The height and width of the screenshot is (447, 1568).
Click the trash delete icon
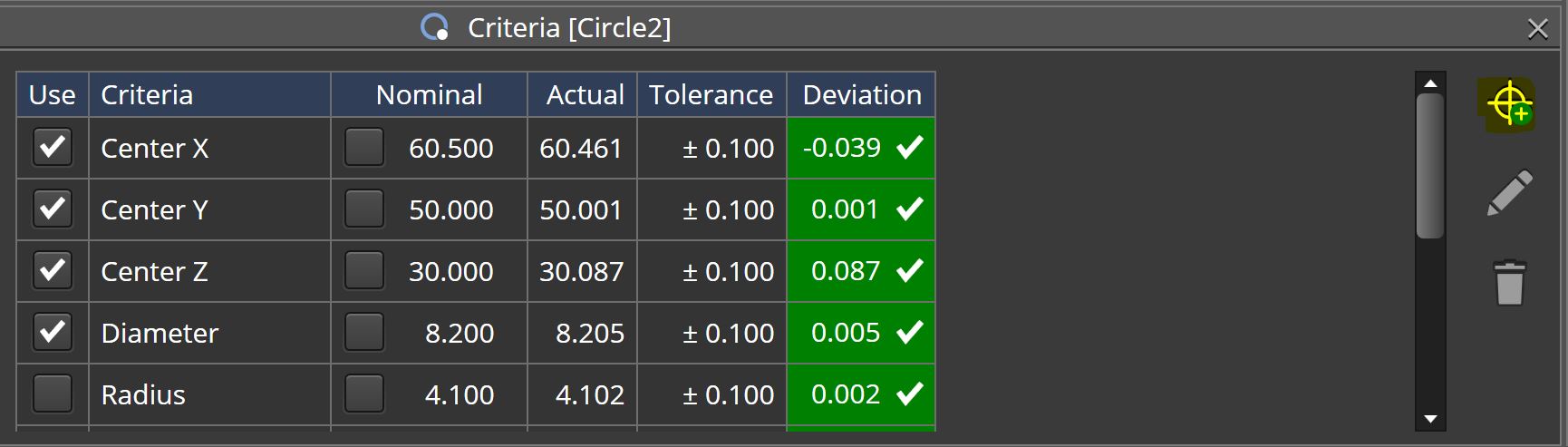[x=1509, y=283]
